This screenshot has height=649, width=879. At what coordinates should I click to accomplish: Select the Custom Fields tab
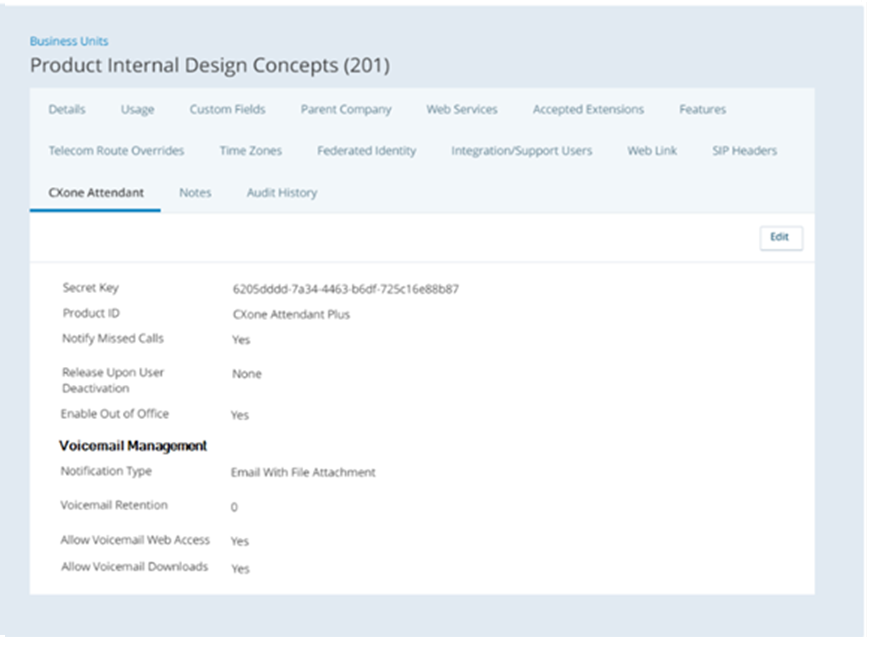tap(227, 109)
